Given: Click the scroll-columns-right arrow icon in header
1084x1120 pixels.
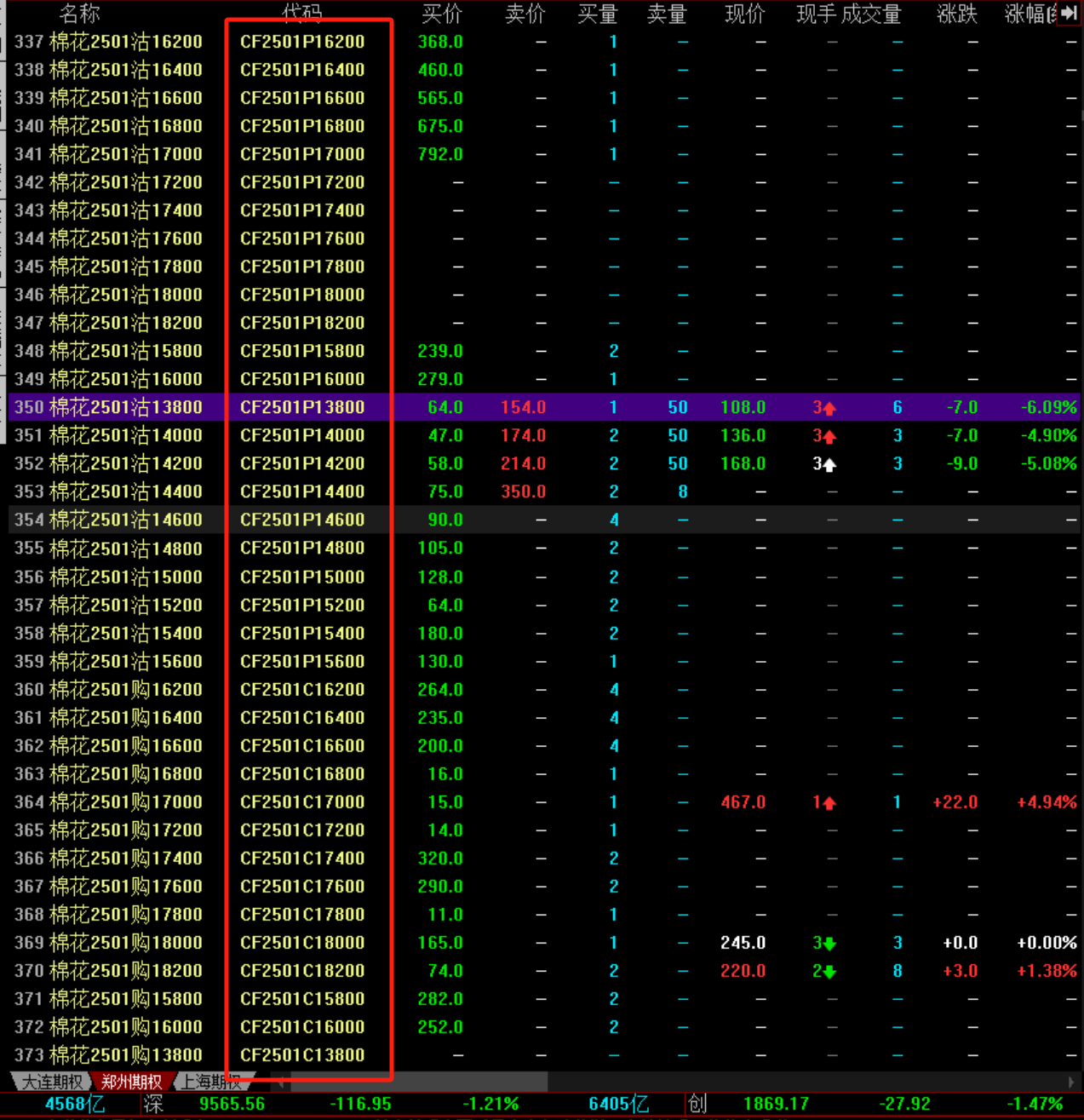Looking at the screenshot, I should [x=1069, y=13].
